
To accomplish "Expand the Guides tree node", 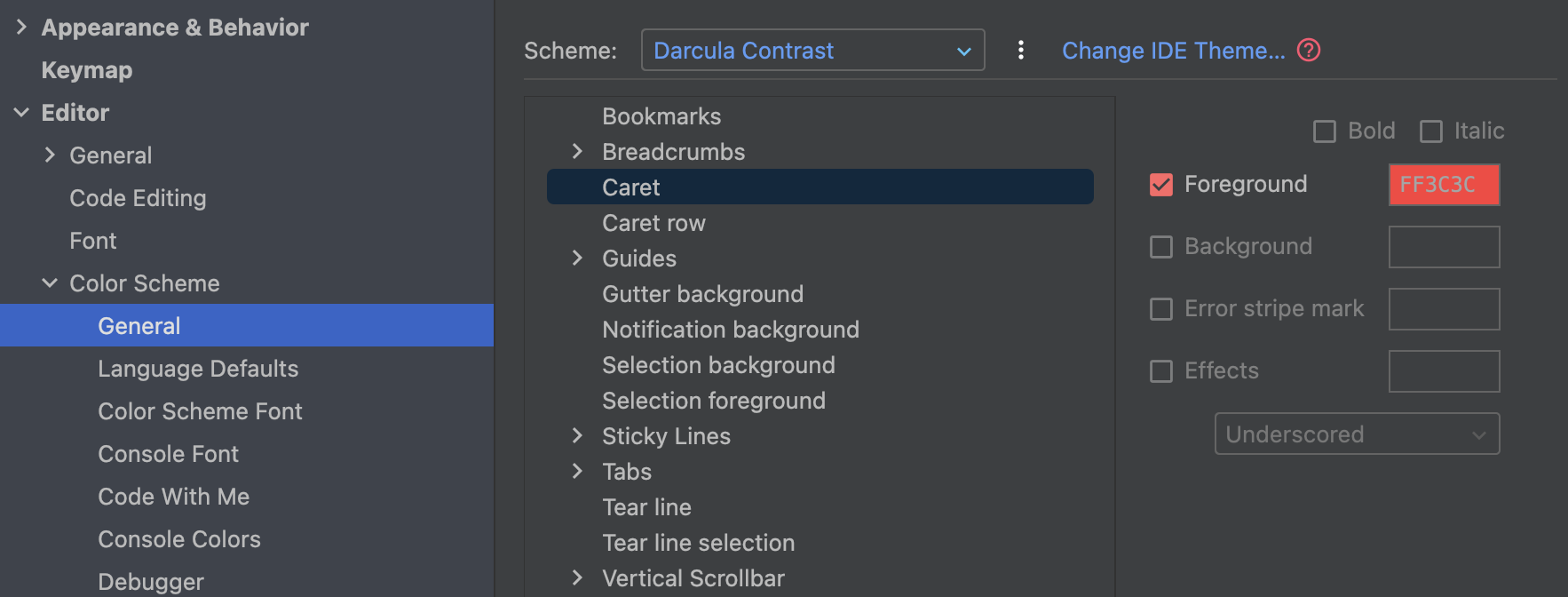I will click(x=577, y=259).
